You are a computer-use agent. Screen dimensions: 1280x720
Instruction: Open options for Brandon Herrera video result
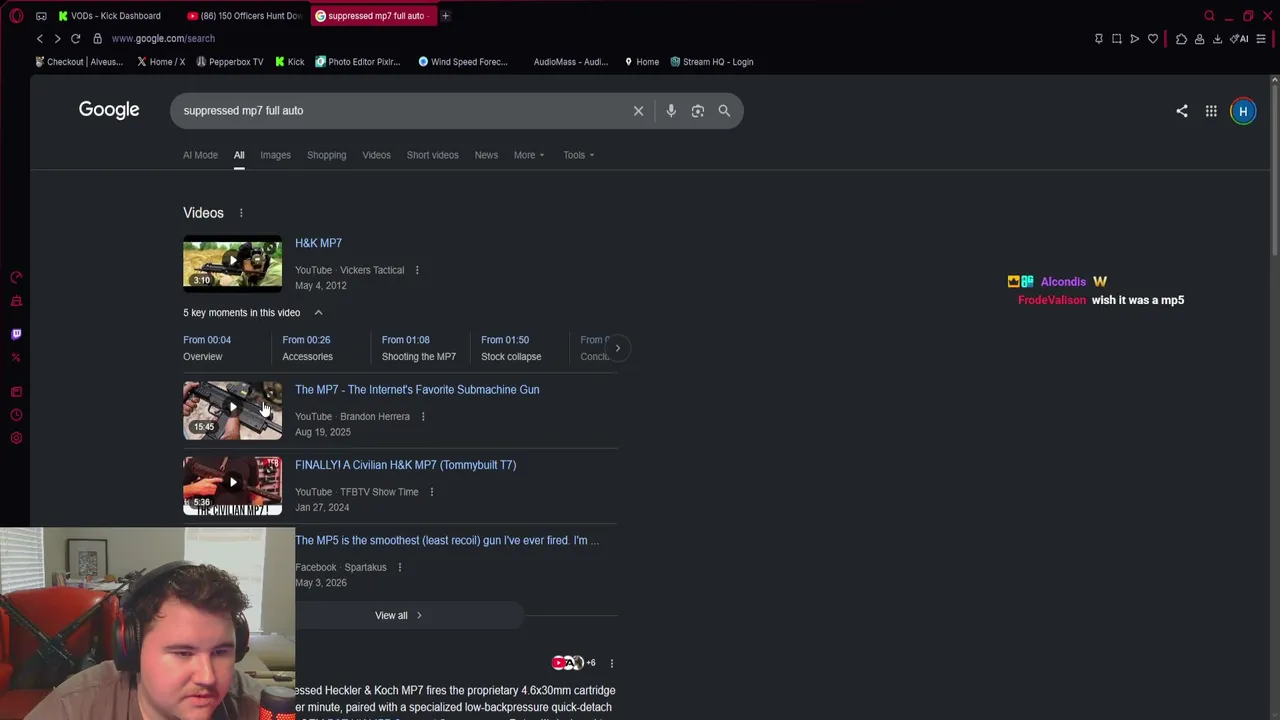(x=423, y=416)
